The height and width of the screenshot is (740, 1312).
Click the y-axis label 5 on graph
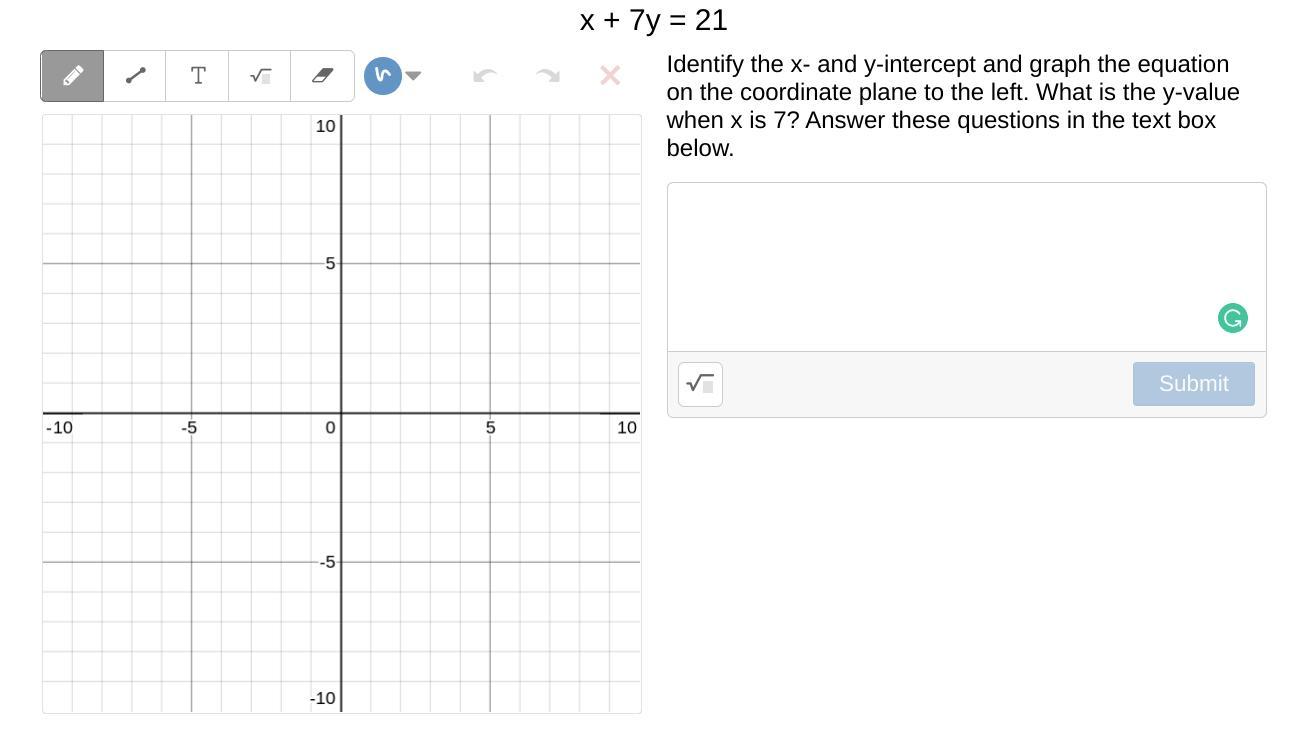point(329,264)
